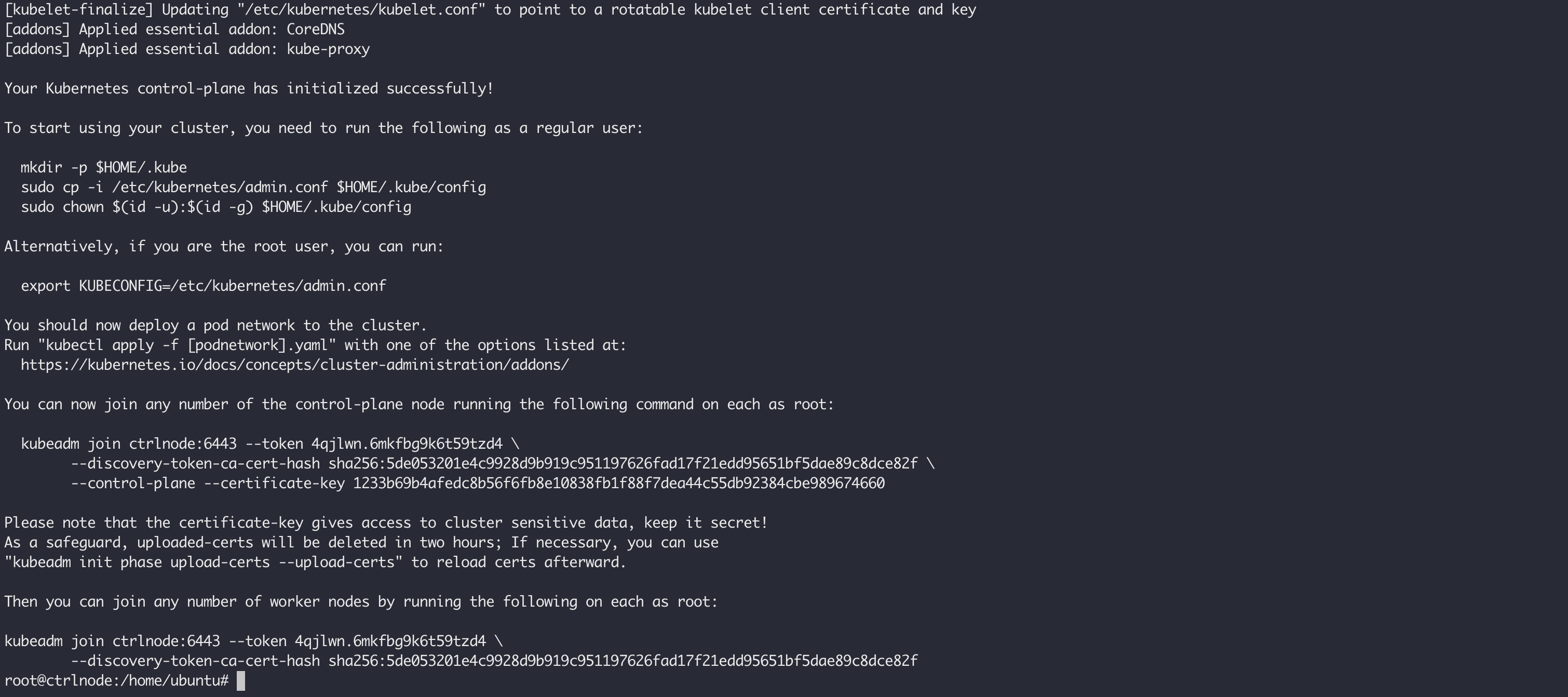Click the CoreDNS addon applied line
The width and height of the screenshot is (1568, 697).
coord(174,30)
